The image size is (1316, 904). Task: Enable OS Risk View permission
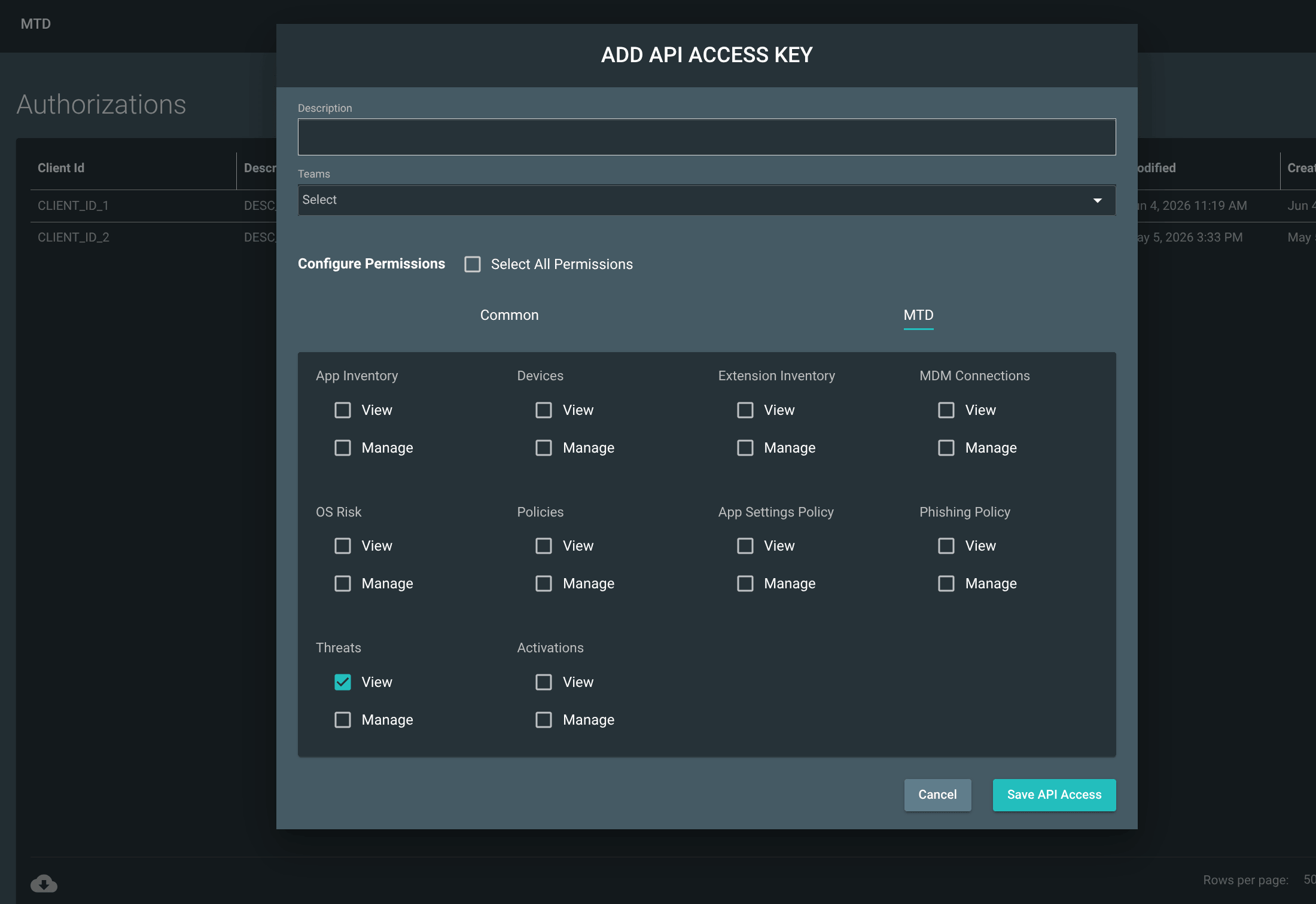tap(343, 546)
